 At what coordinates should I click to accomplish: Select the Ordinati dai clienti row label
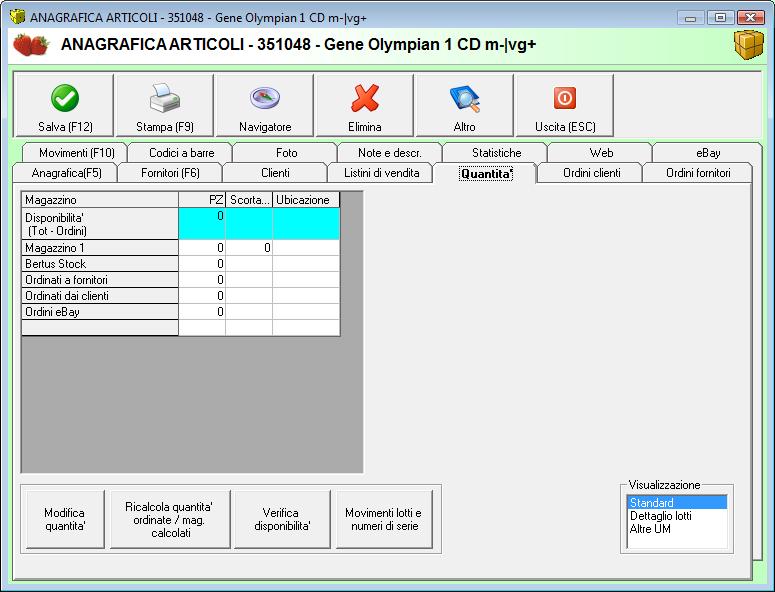(x=100, y=296)
